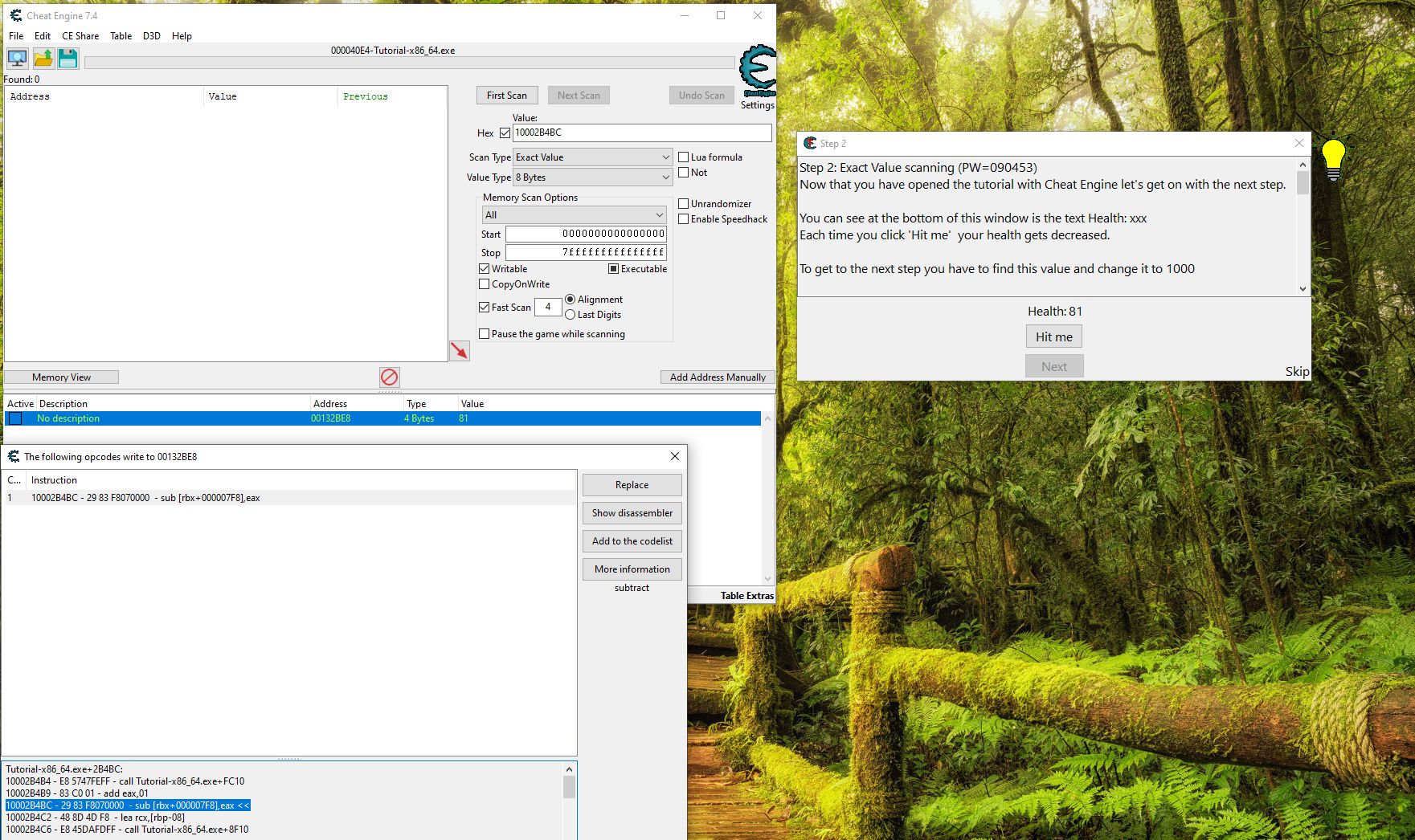Click the yellow lightbulb hint icon
This screenshot has width=1415, height=840.
click(1333, 157)
